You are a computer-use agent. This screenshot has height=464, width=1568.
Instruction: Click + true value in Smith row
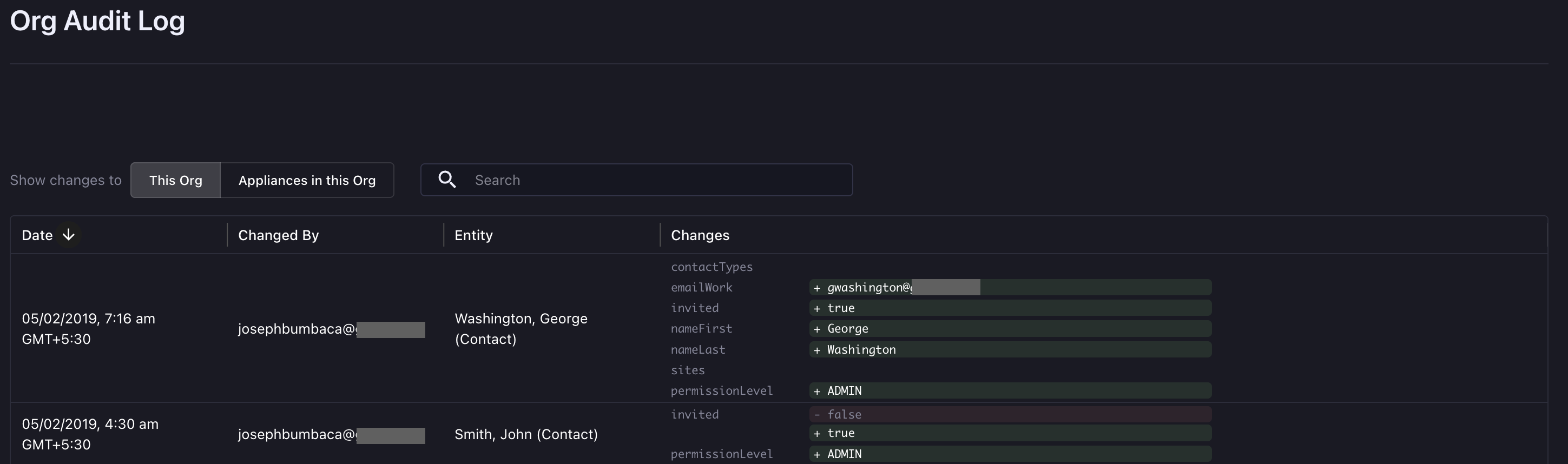[1011, 433]
